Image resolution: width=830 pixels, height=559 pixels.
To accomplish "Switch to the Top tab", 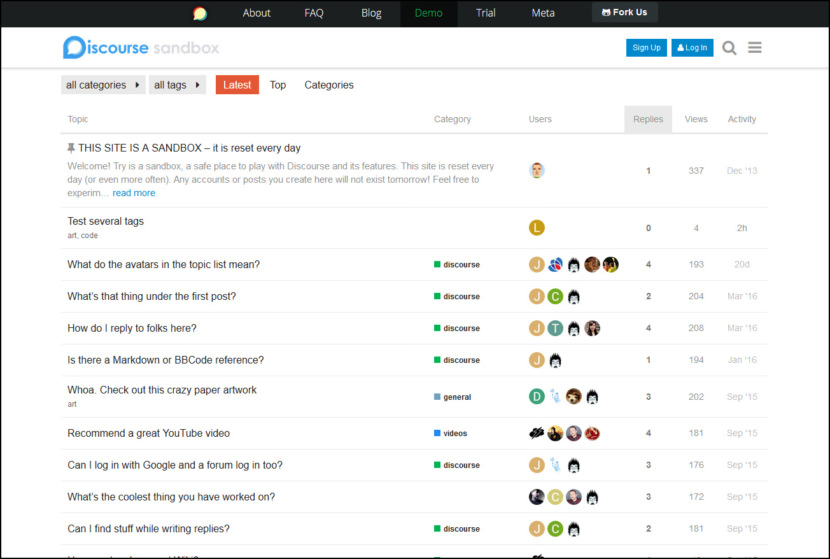I will pyautogui.click(x=278, y=85).
